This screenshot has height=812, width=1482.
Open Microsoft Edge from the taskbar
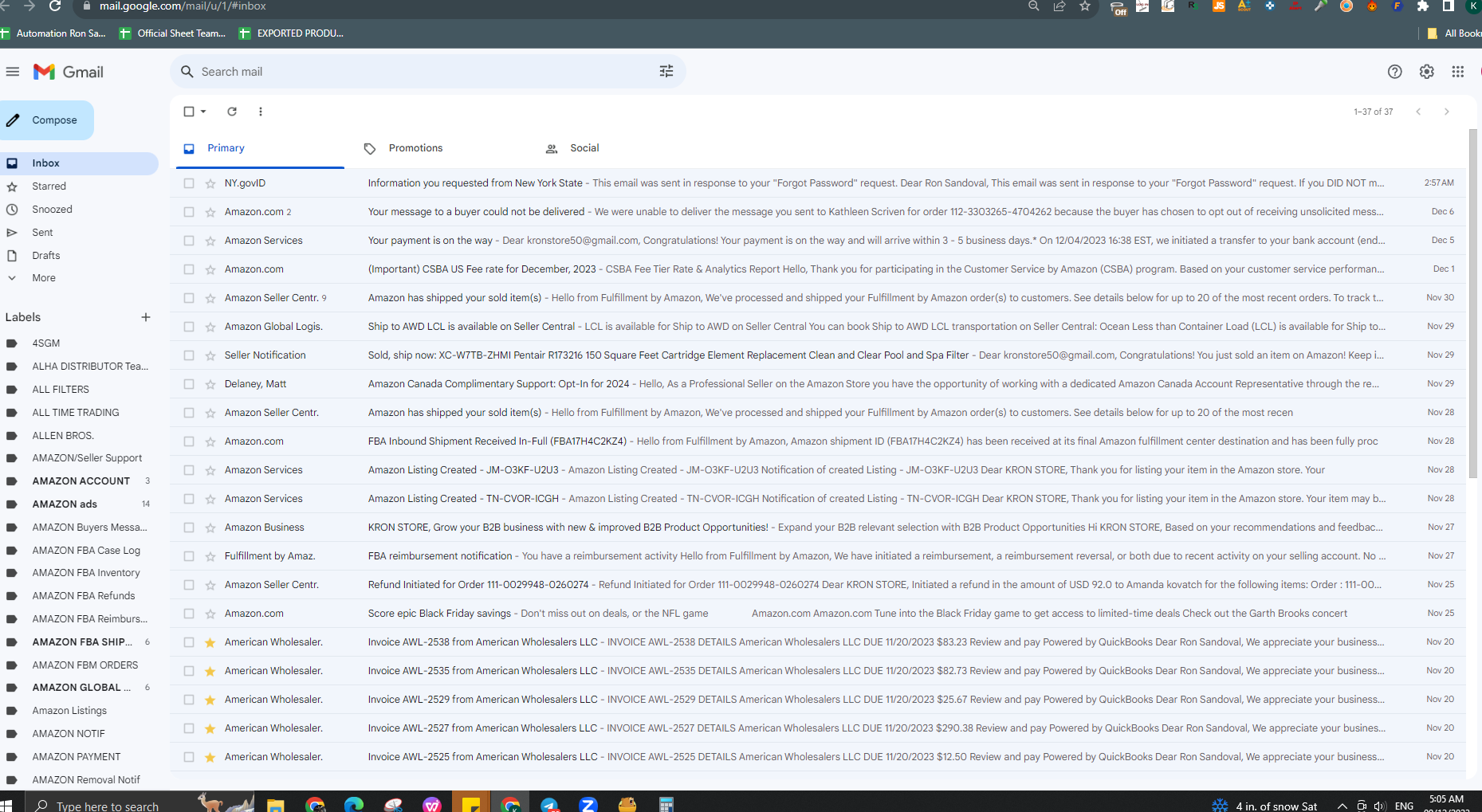tap(354, 805)
